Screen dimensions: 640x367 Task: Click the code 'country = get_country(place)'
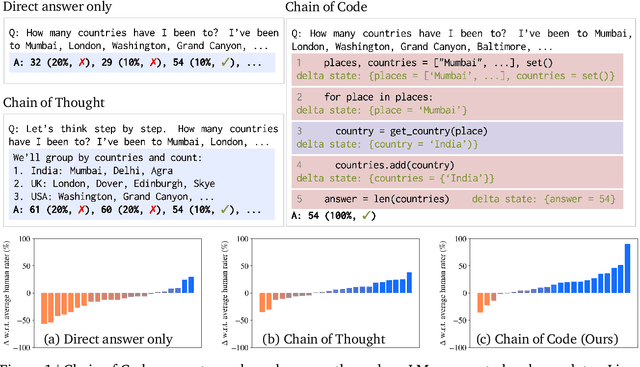(x=411, y=131)
